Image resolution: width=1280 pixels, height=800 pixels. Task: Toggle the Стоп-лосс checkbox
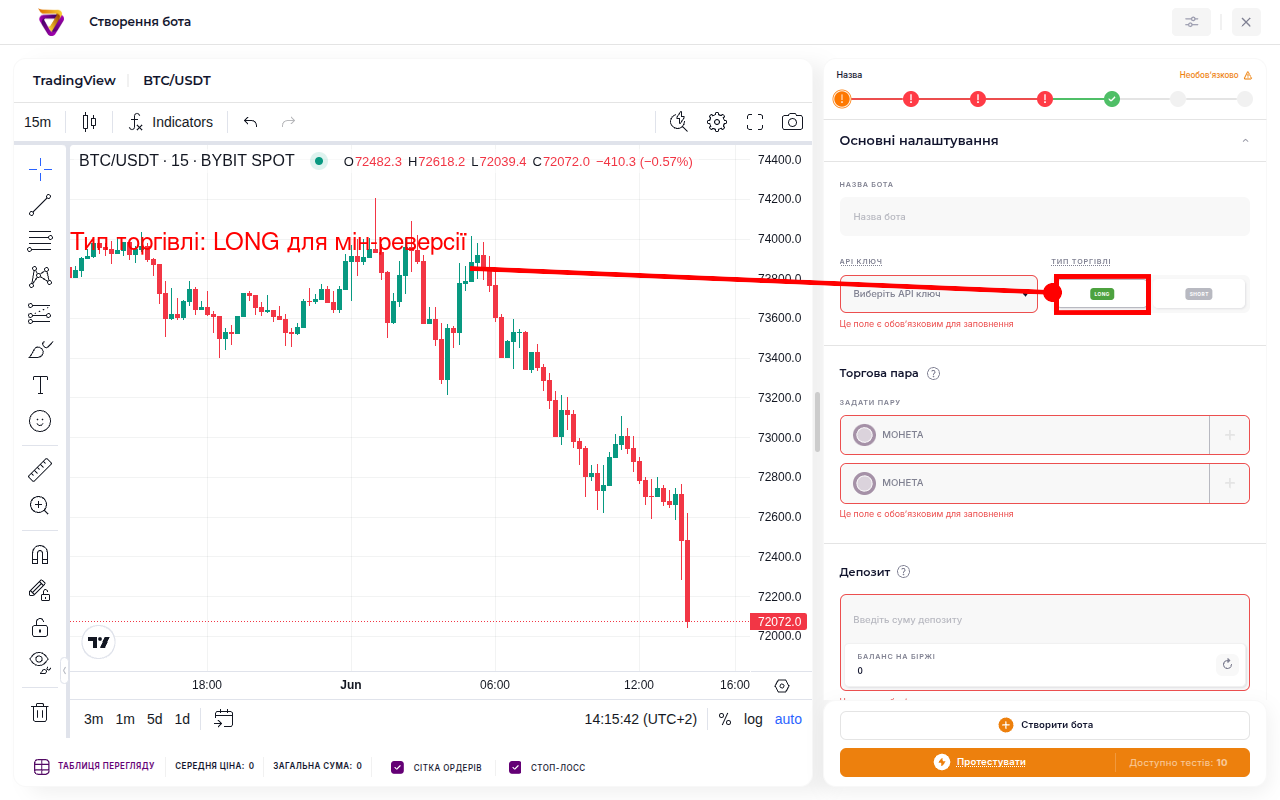pyautogui.click(x=516, y=767)
